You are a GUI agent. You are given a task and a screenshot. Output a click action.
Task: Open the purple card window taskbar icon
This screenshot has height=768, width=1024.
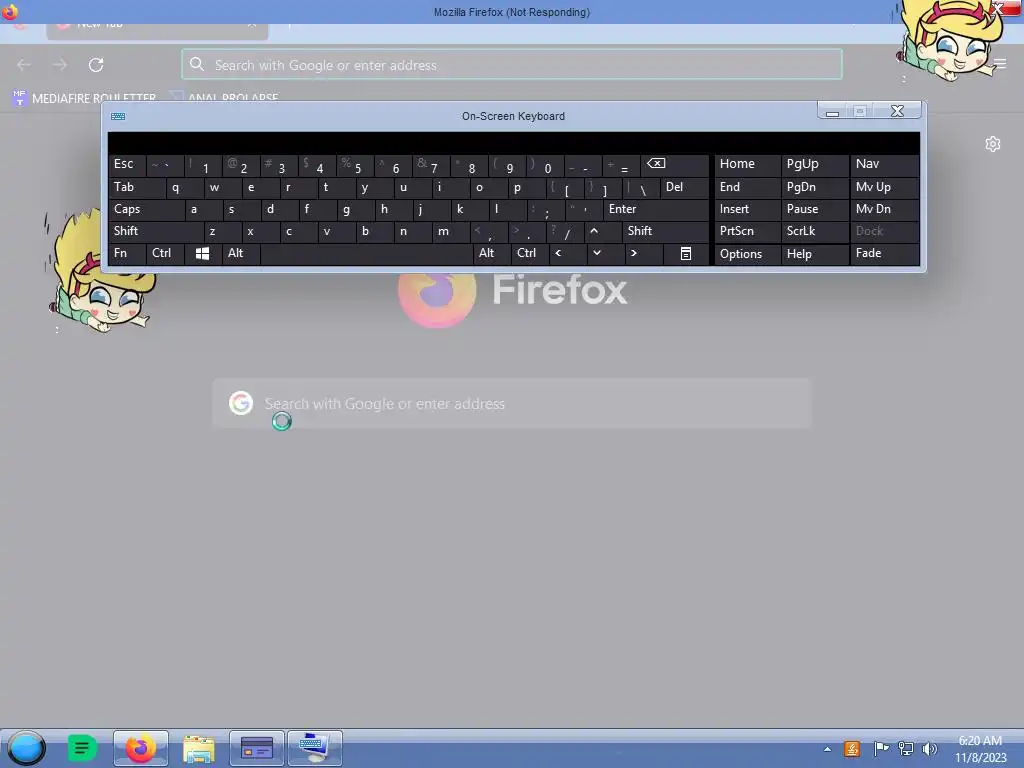pyautogui.click(x=257, y=748)
